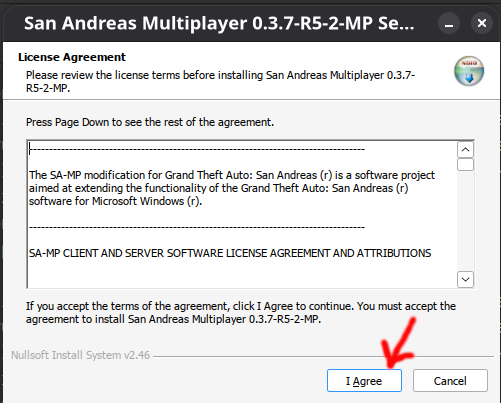The height and width of the screenshot is (403, 501).
Task: Click the NSIS installer globe icon
Action: point(469,71)
